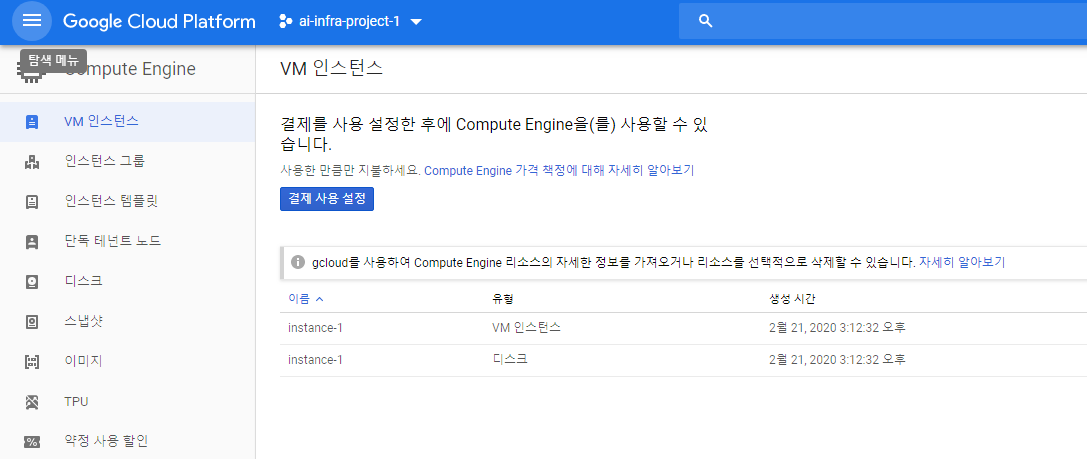Click the search magnifier icon
This screenshot has width=1087, height=459.
click(x=706, y=21)
